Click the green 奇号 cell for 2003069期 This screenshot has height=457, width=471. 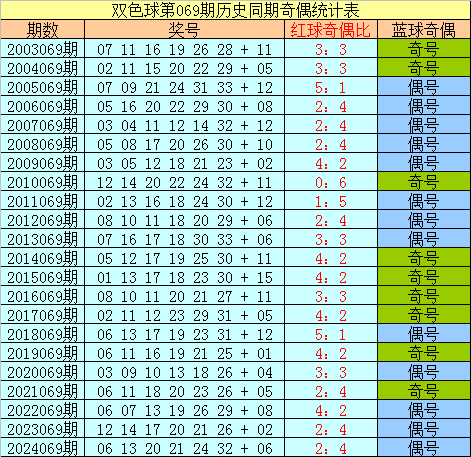pos(424,49)
